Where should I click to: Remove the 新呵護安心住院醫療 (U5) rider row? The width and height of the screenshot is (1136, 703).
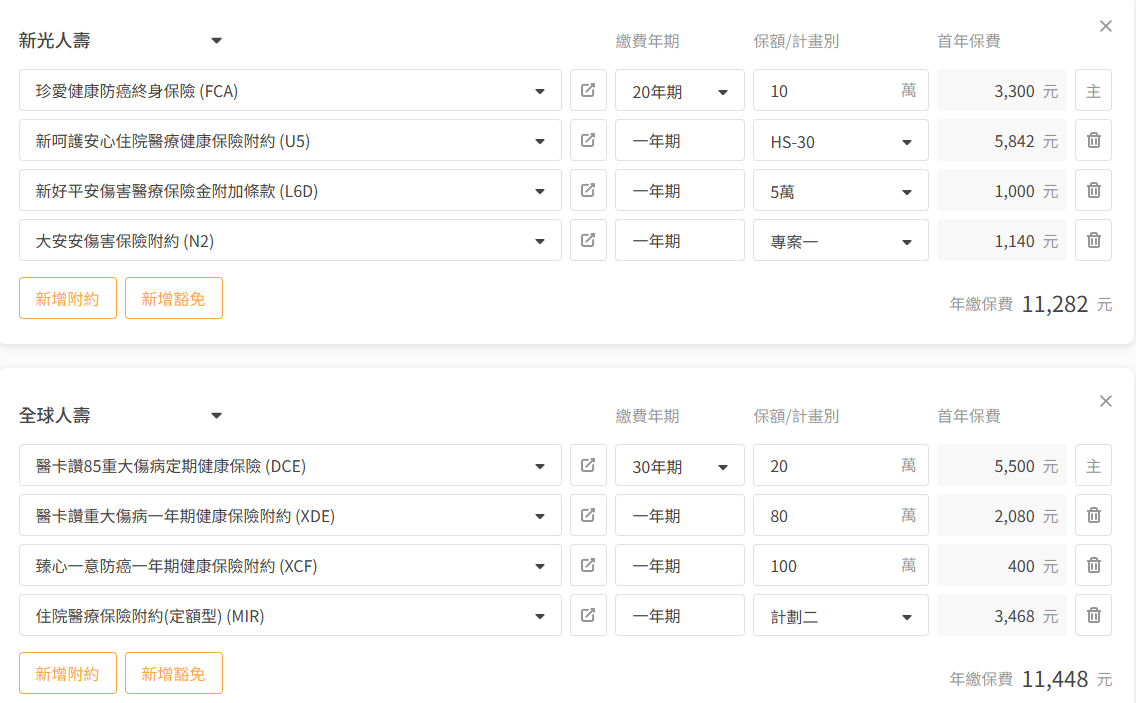click(1093, 141)
